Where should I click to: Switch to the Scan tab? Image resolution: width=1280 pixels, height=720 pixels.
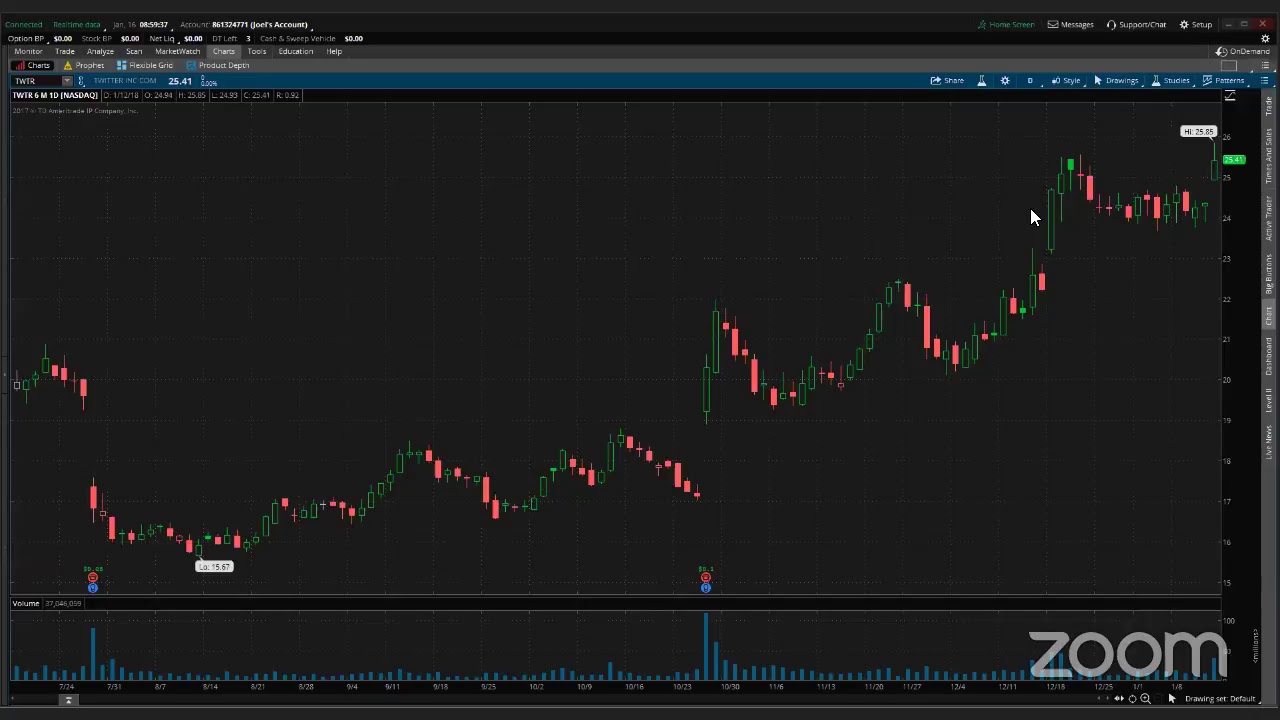pos(133,51)
